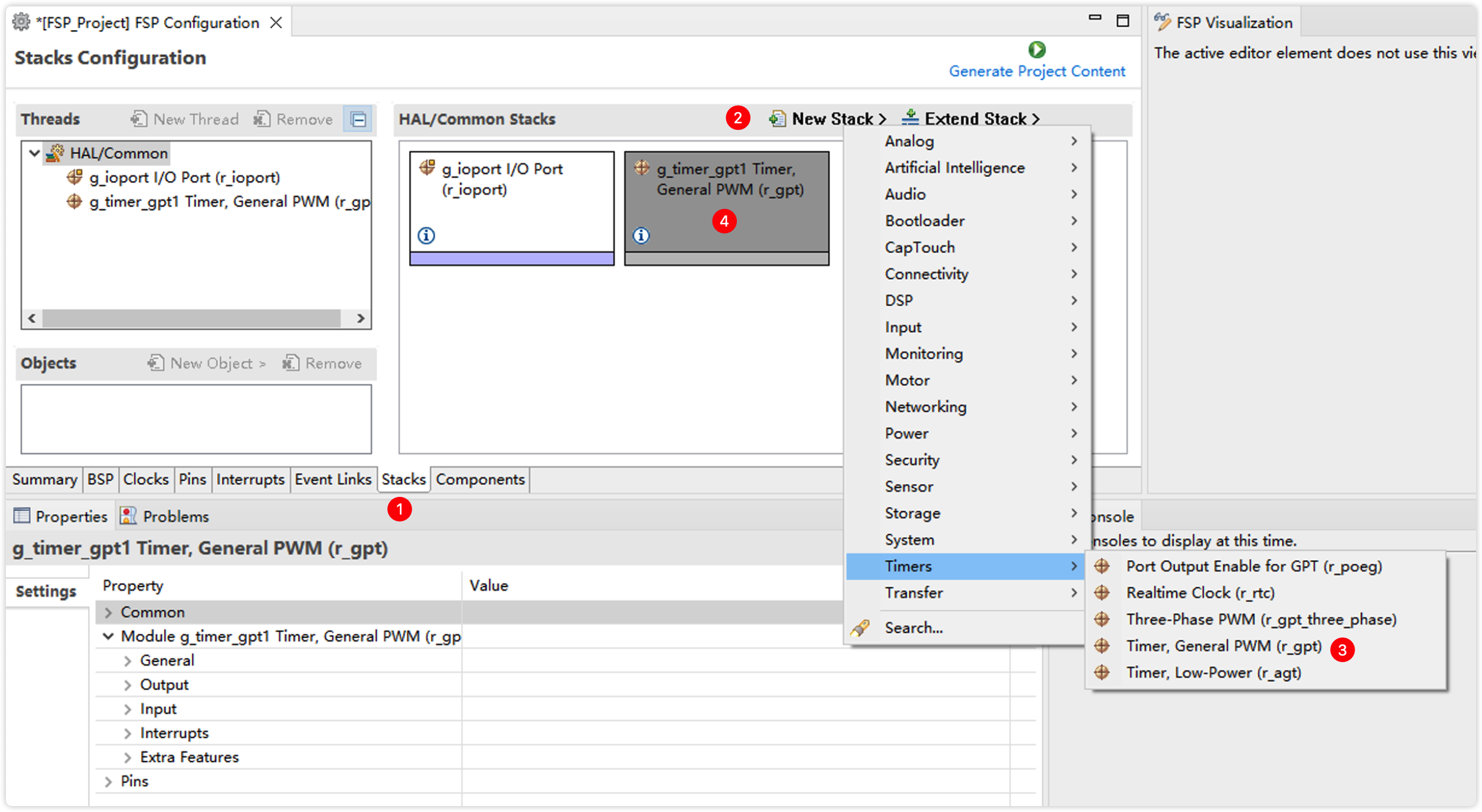Expand the Input property group

point(127,709)
